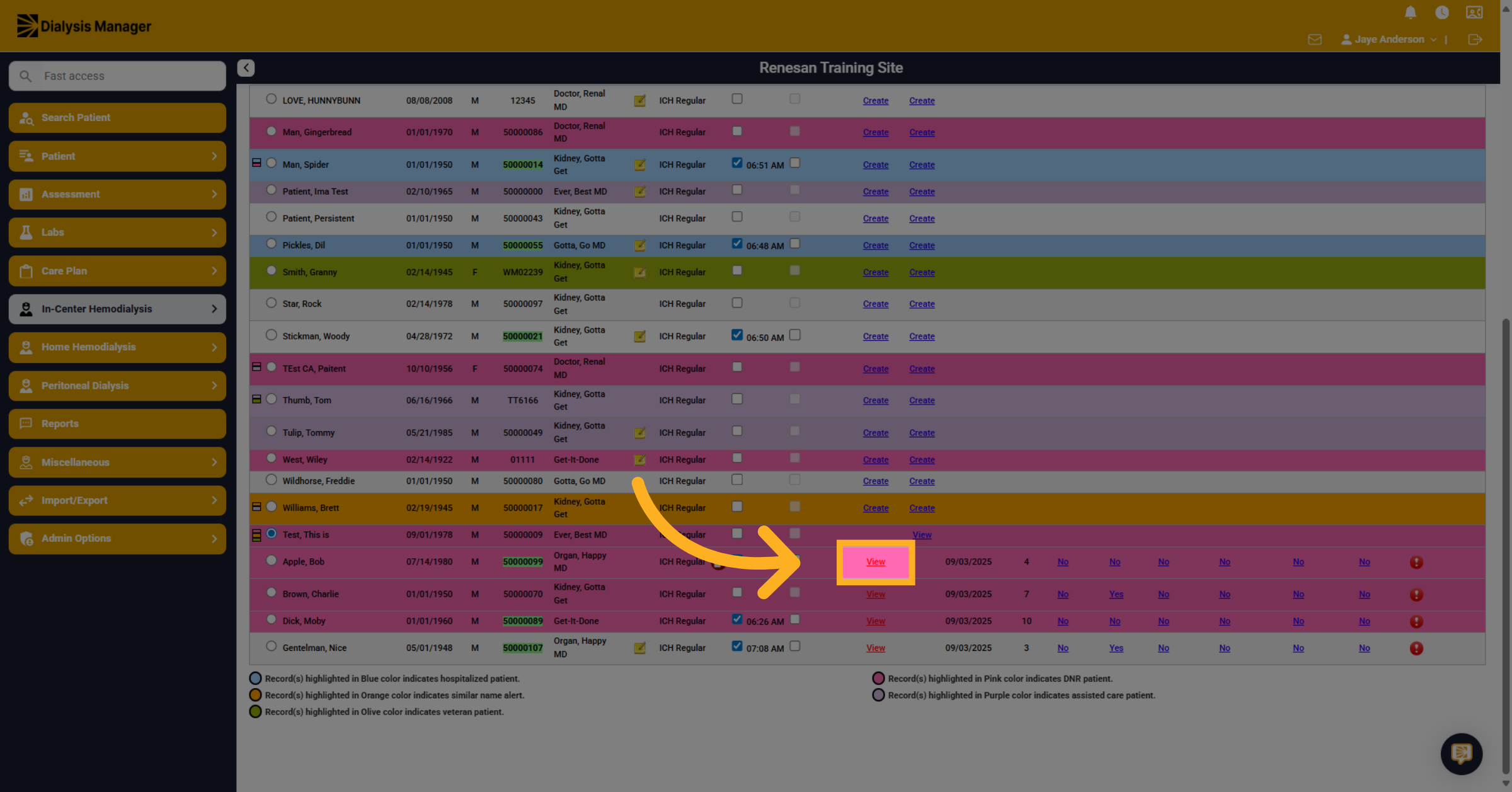
Task: Collapse the sidebar with the arrow button
Action: pyautogui.click(x=246, y=68)
